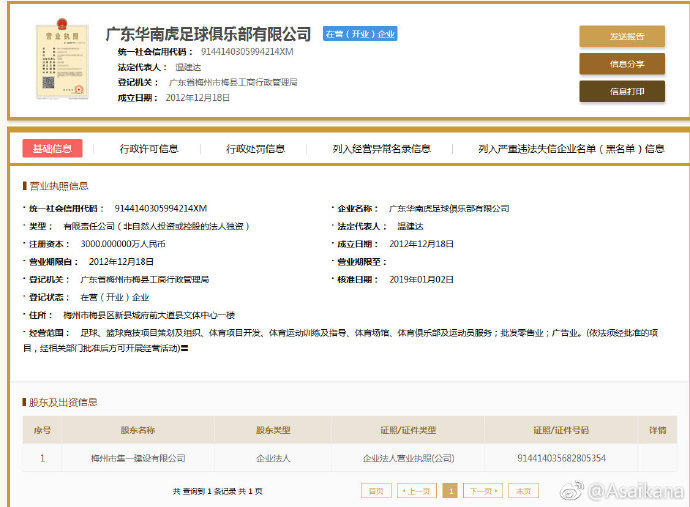Click the 信息打印 button

click(622, 91)
